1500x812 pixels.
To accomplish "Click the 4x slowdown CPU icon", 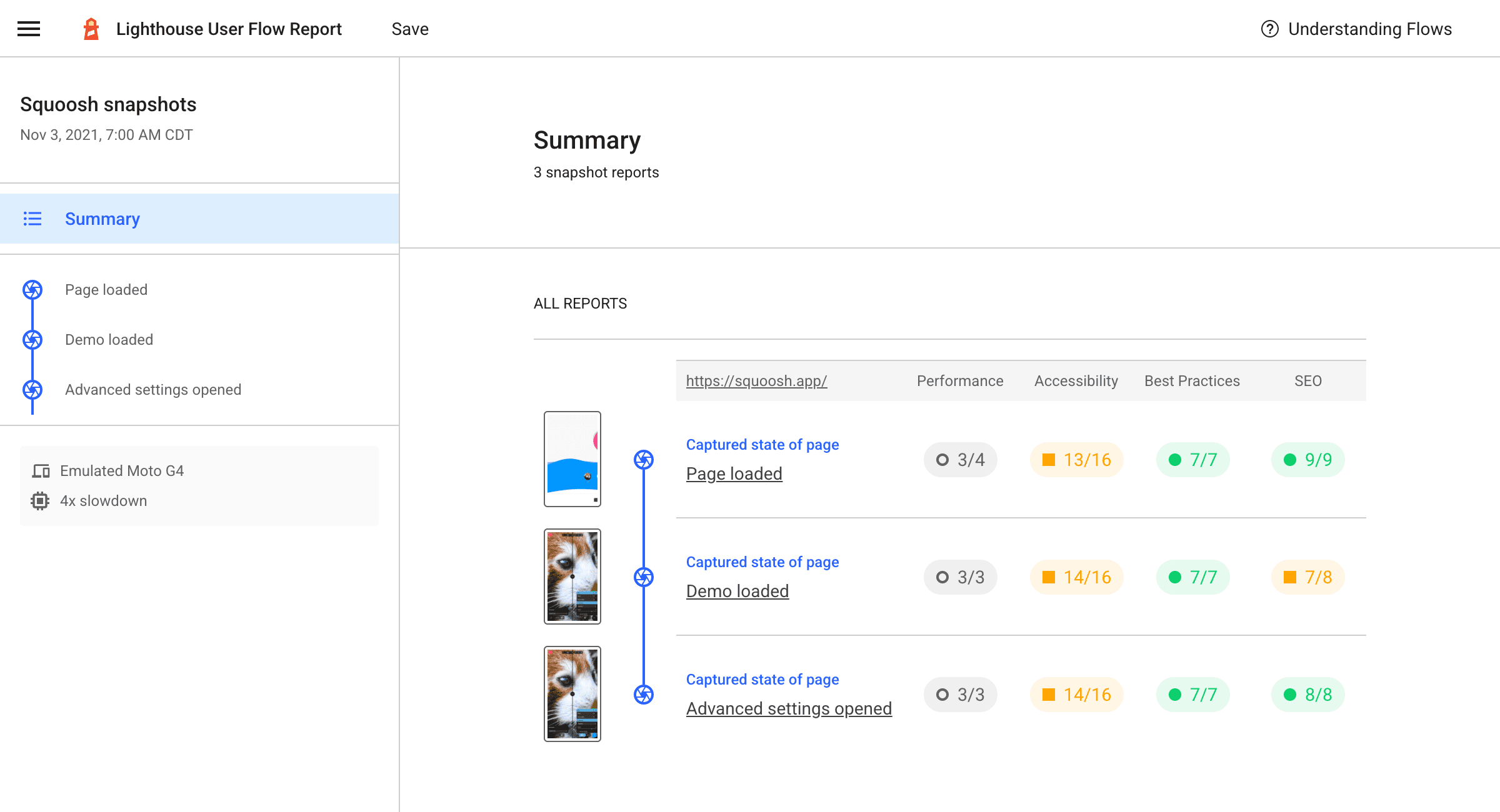I will [x=40, y=499].
